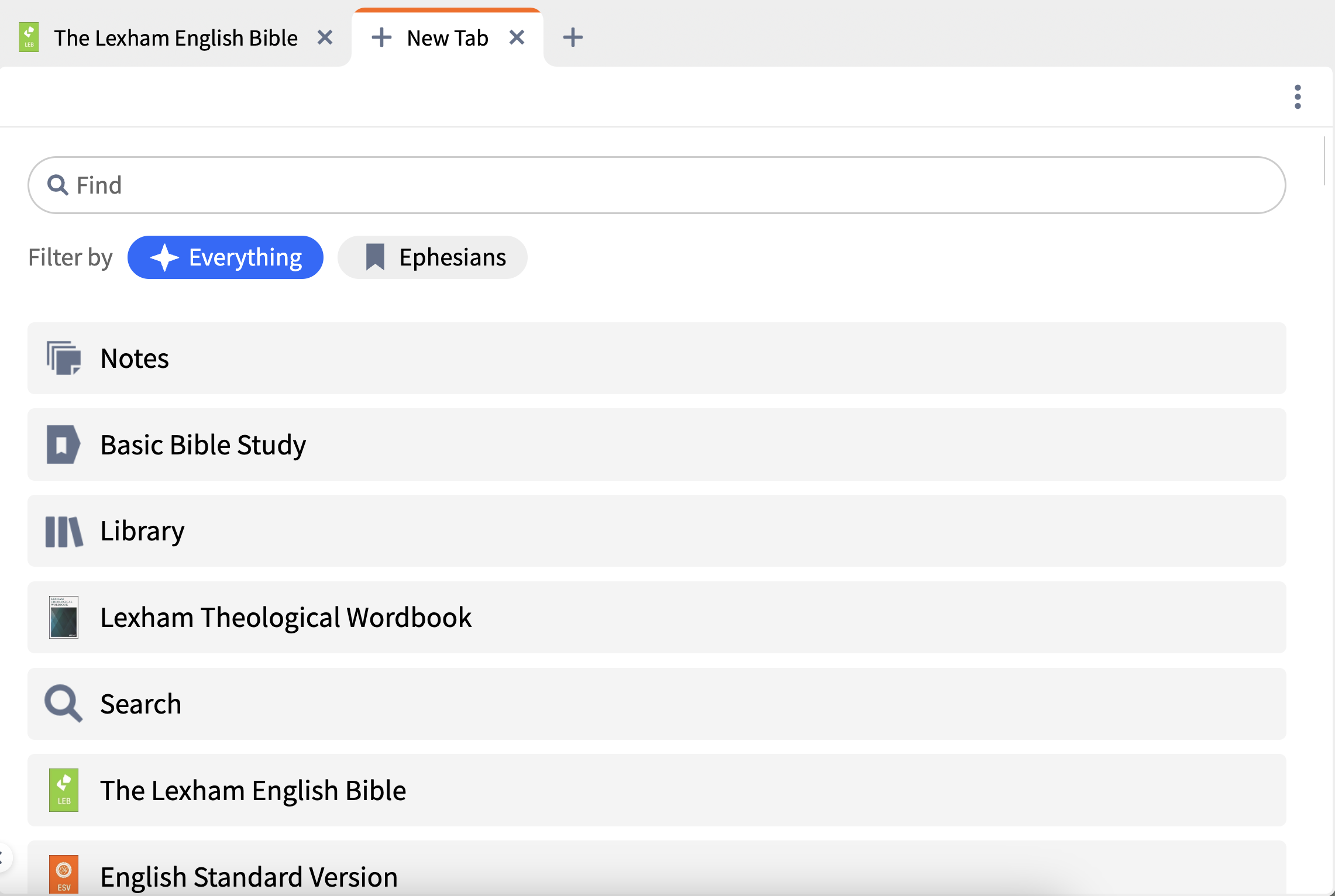Click the Lexham Theological Wordbook cover
Viewport: 1335px width, 896px height.
tap(64, 617)
